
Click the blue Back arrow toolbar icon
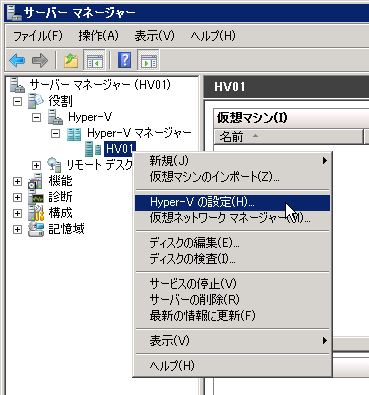[17, 61]
